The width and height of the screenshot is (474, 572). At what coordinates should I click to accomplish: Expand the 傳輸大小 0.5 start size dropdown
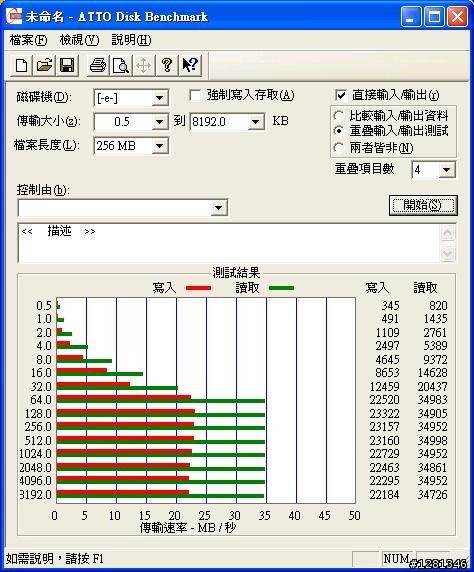[x=159, y=121]
